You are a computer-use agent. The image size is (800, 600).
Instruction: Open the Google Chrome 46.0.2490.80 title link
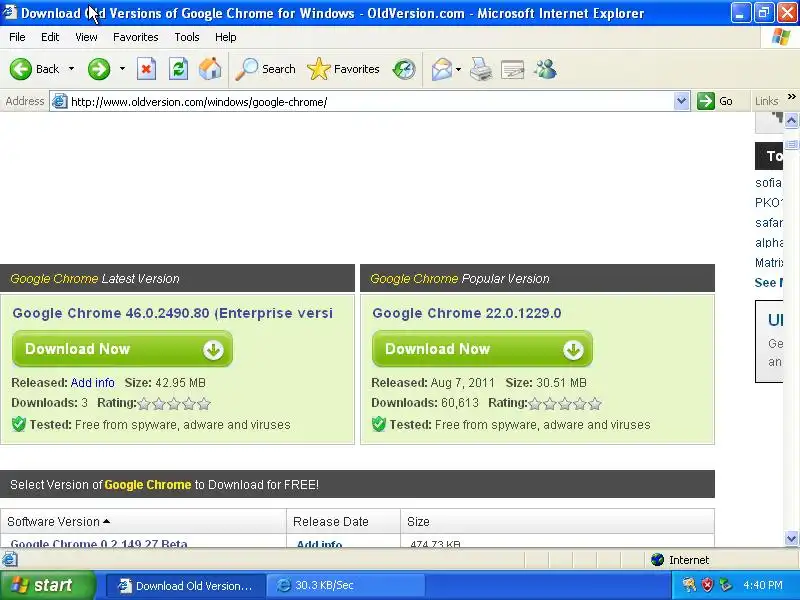172,313
